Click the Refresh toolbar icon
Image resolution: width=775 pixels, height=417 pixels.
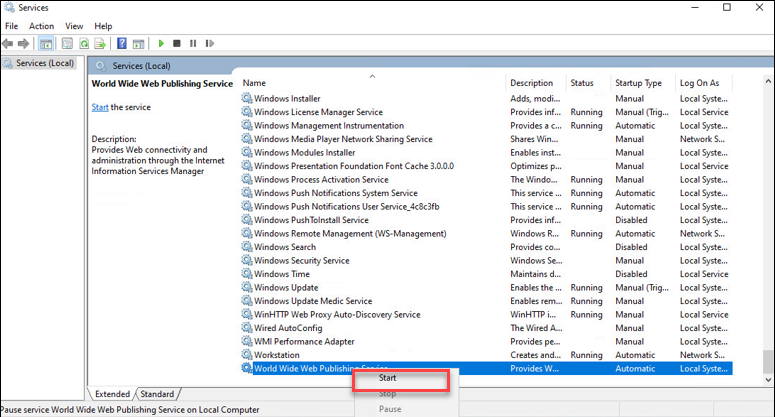(x=84, y=43)
